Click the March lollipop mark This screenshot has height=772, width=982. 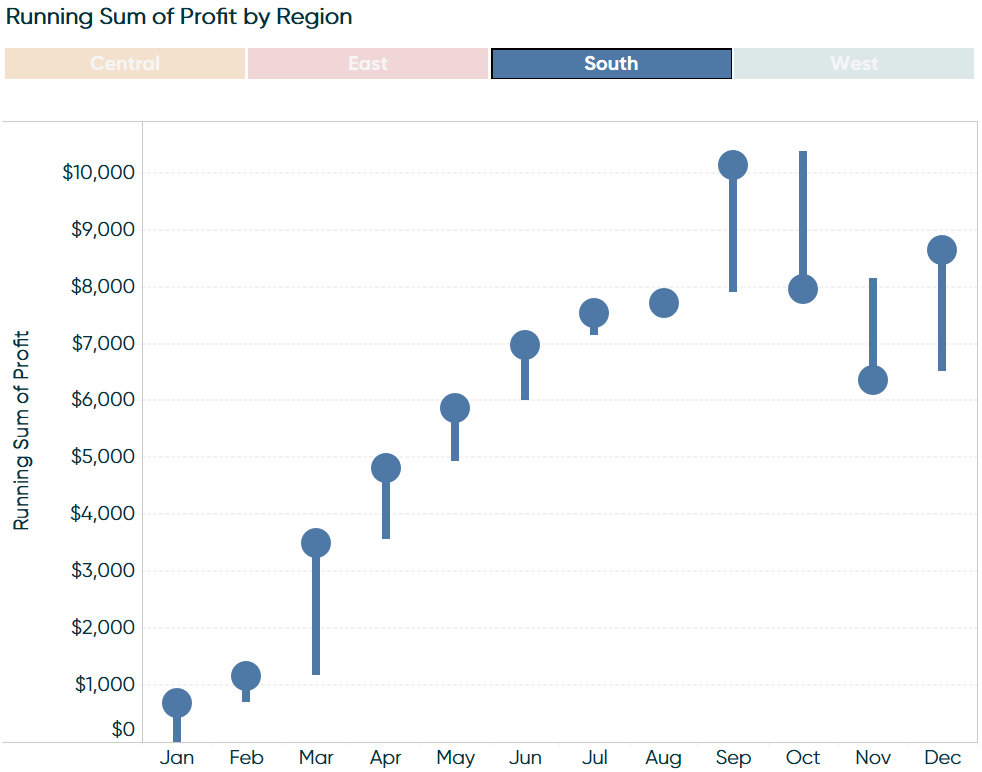[x=316, y=543]
